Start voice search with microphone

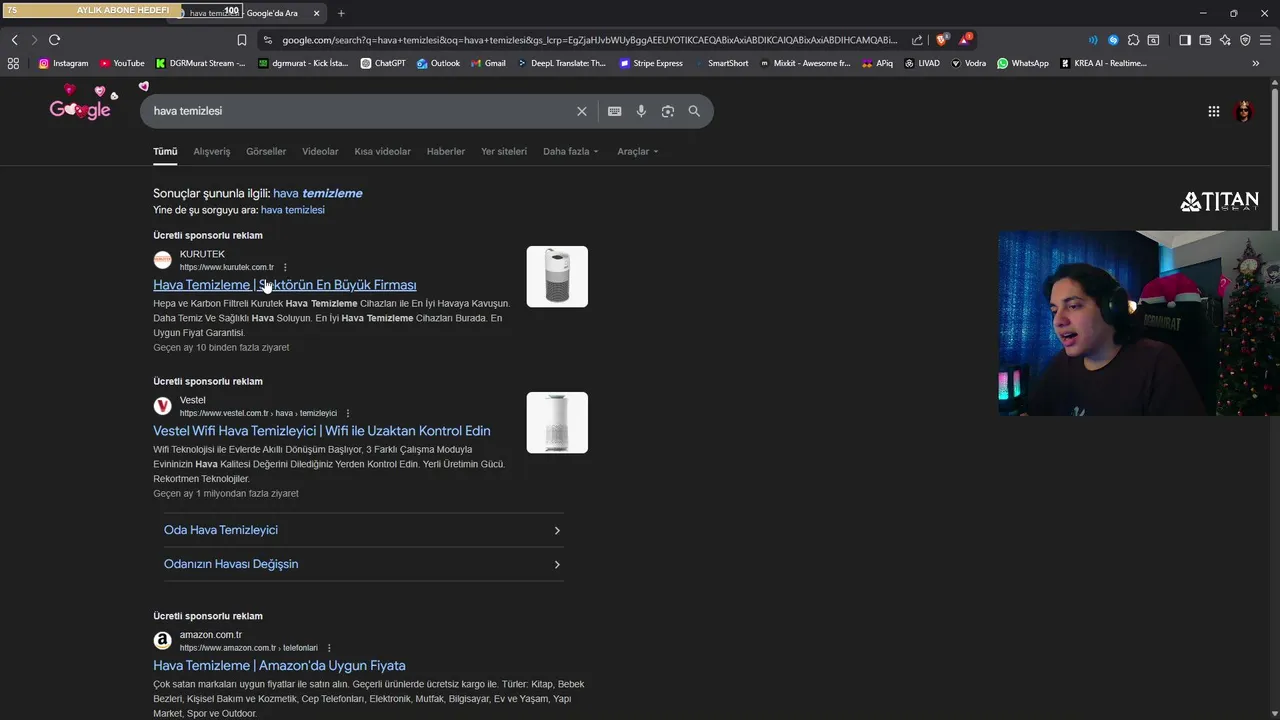click(x=641, y=111)
